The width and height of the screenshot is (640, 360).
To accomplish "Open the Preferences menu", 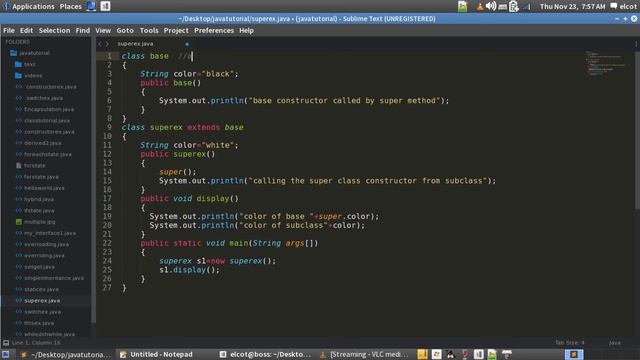I will (x=214, y=31).
